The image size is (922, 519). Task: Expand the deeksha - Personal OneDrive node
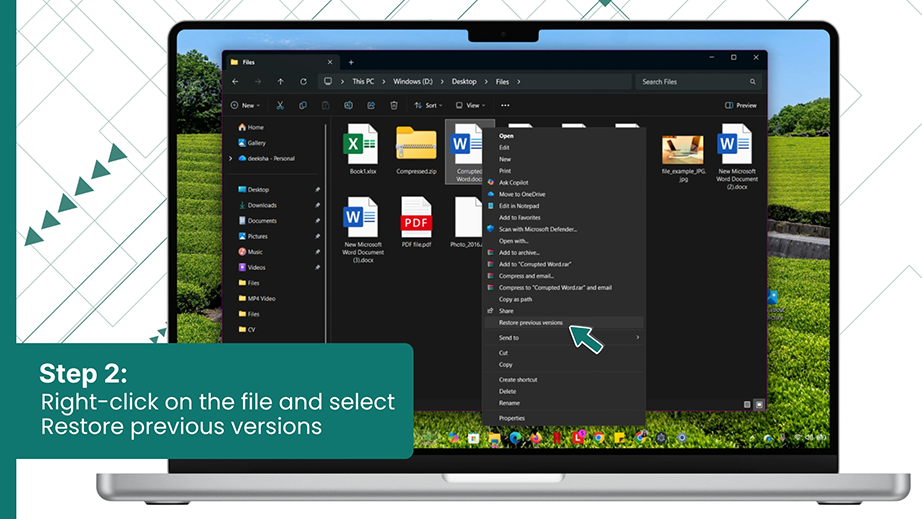tap(230, 159)
